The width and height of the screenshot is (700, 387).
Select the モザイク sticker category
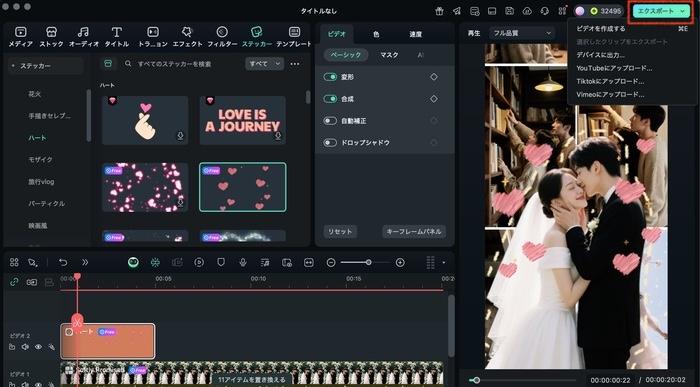(x=40, y=160)
